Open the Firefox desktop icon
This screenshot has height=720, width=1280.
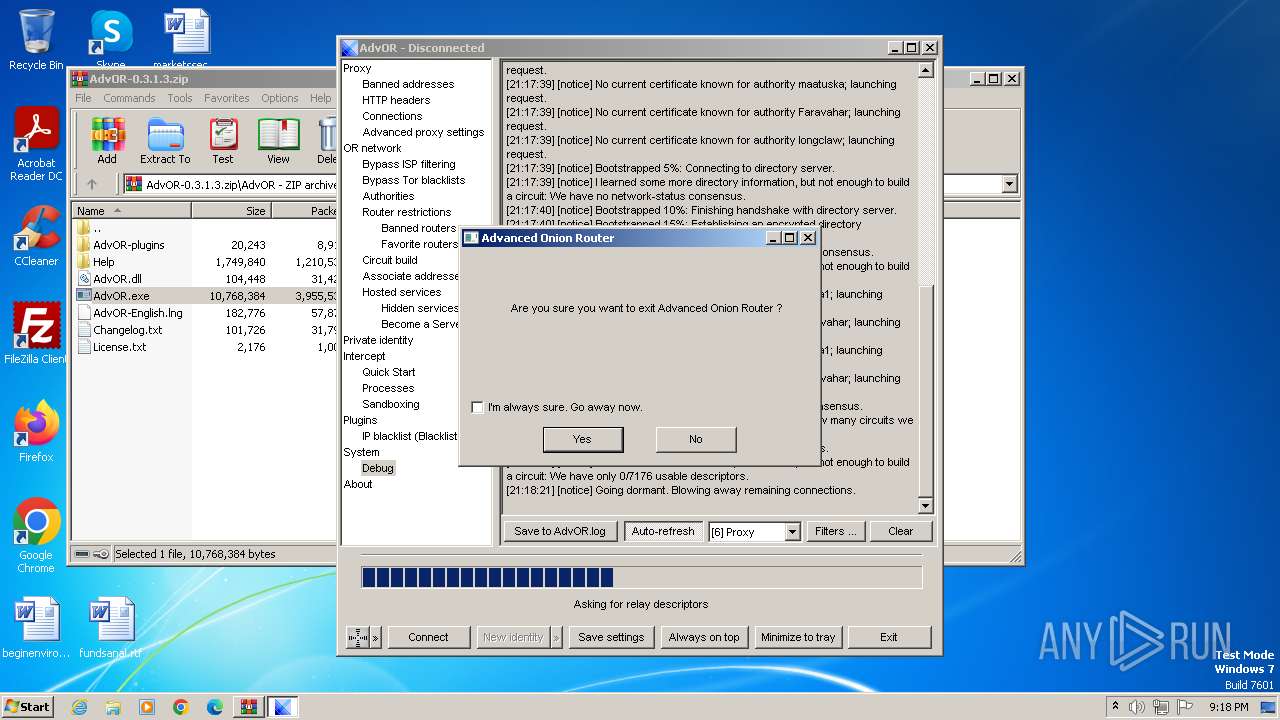point(36,432)
